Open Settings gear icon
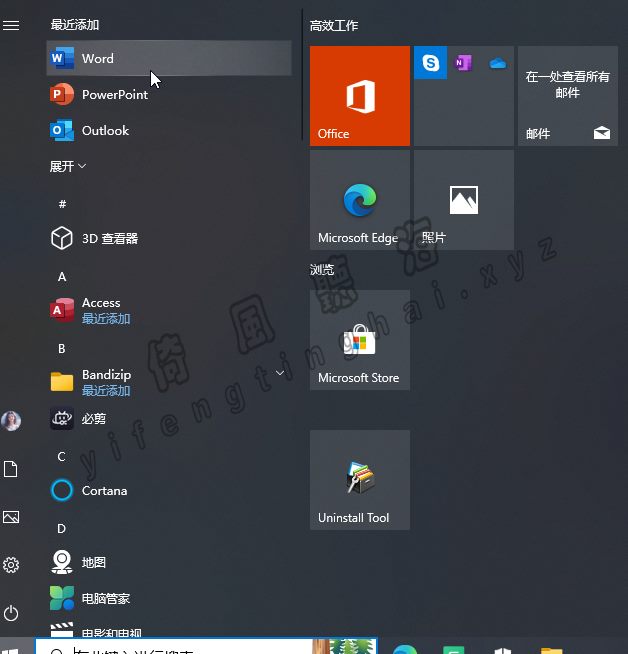This screenshot has height=654, width=628. point(11,565)
